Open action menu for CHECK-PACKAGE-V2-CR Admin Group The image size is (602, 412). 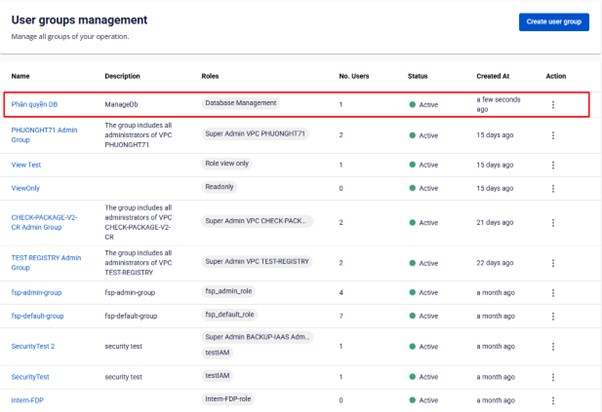coord(553,223)
